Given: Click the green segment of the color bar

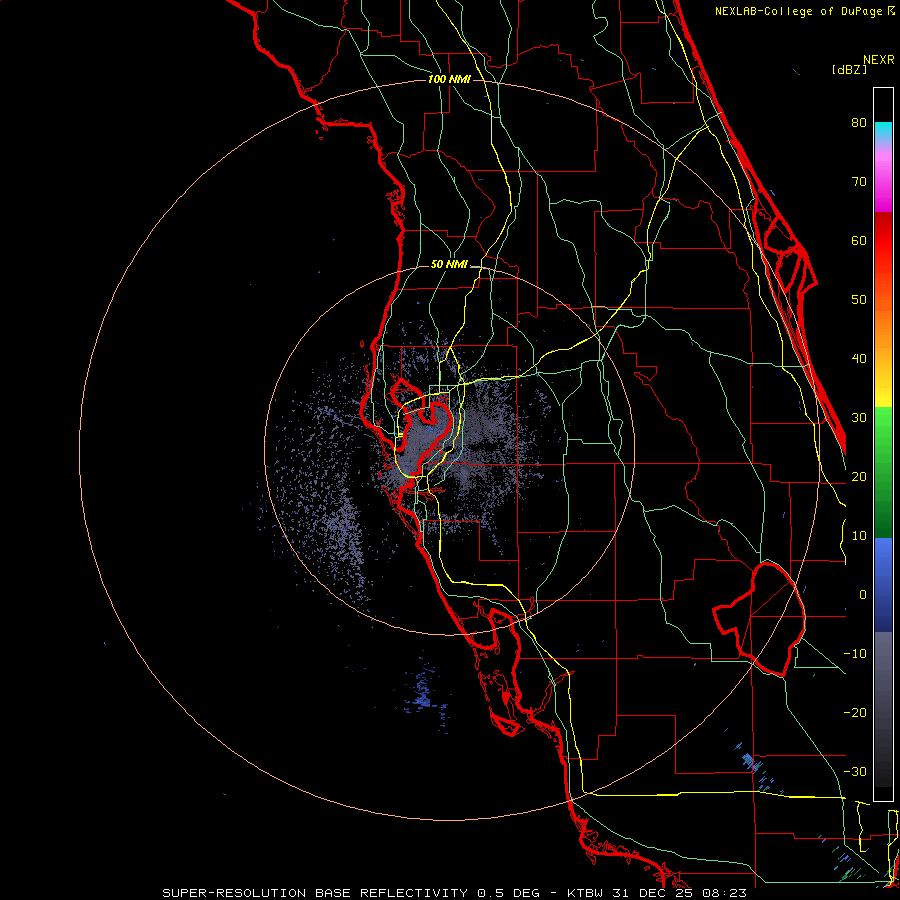Looking at the screenshot, I should (x=883, y=472).
